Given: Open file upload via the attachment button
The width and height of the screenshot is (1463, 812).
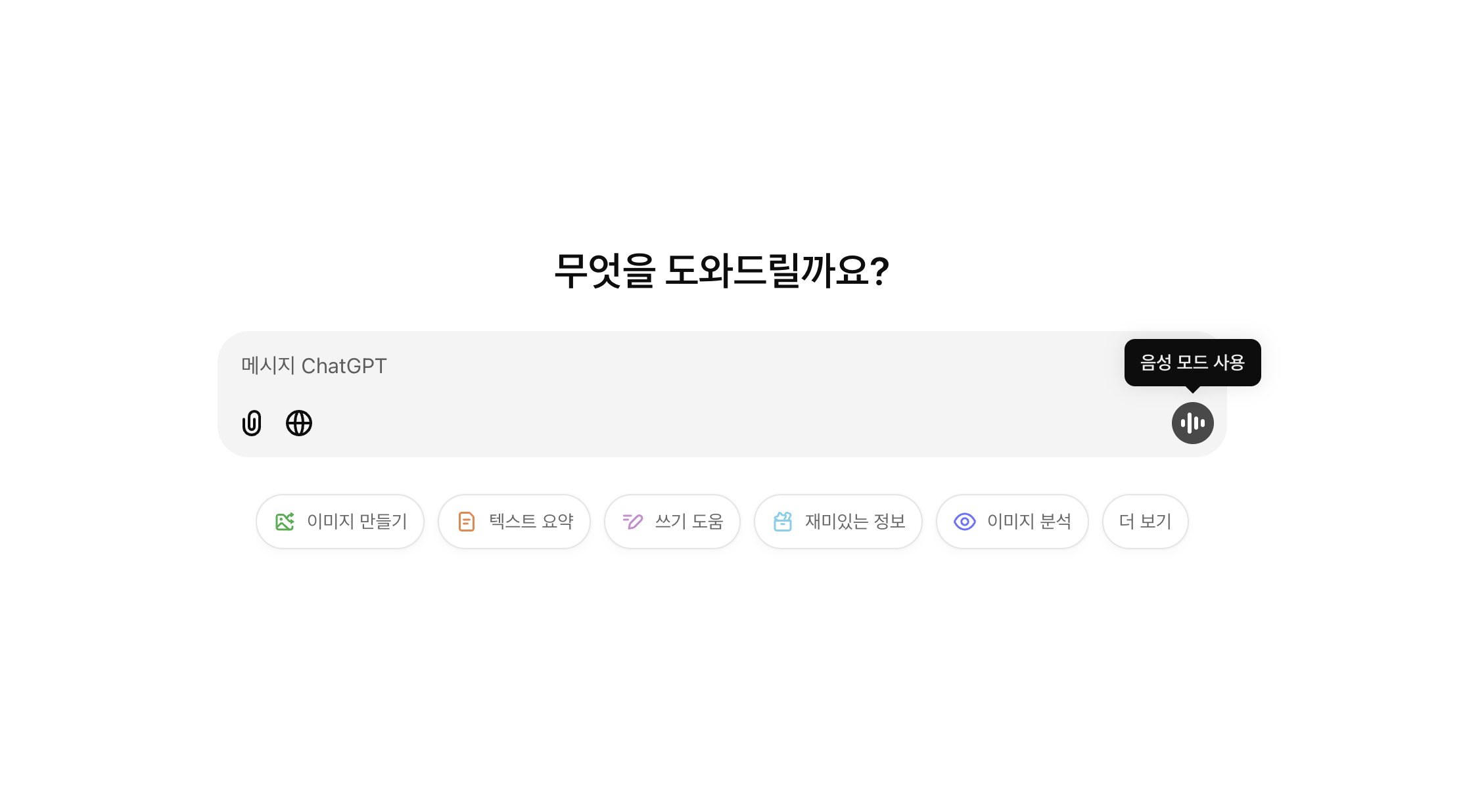Looking at the screenshot, I should click(x=252, y=424).
